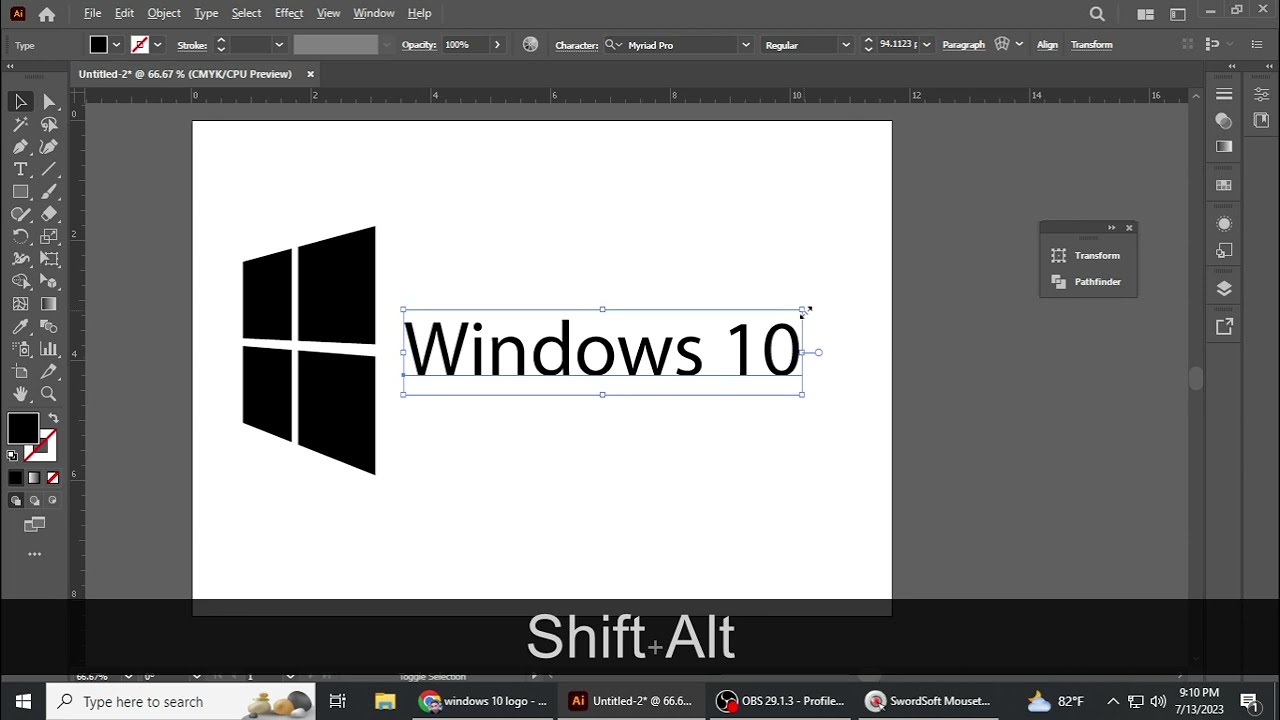
Task: Open the Myriad Pro font family dropdown
Action: click(745, 45)
